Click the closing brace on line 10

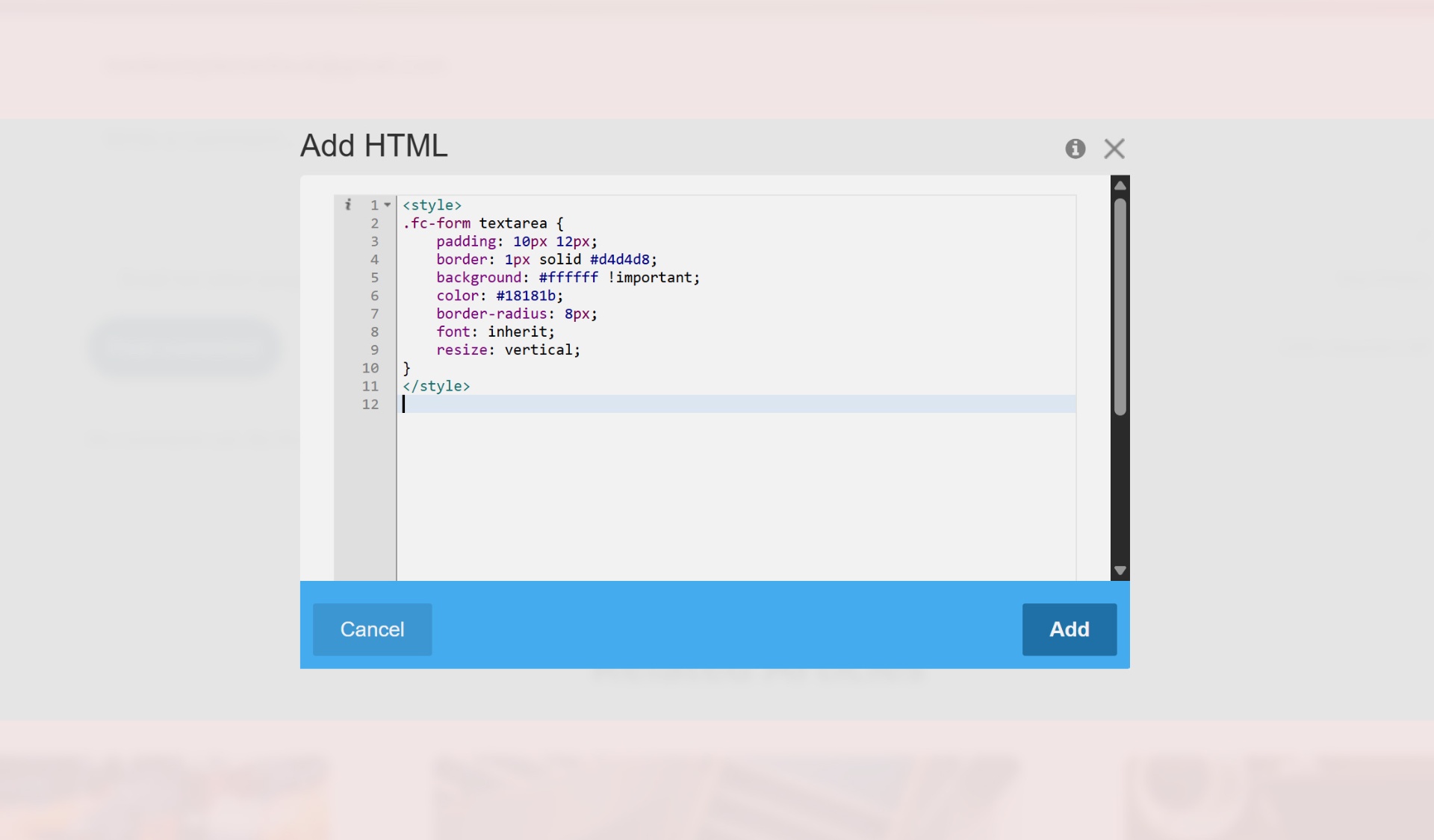(406, 368)
